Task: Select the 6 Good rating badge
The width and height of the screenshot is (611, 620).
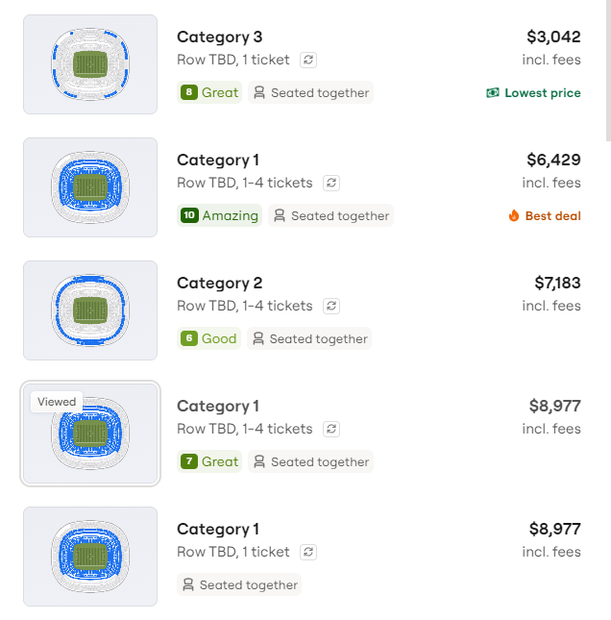Action: tap(209, 339)
